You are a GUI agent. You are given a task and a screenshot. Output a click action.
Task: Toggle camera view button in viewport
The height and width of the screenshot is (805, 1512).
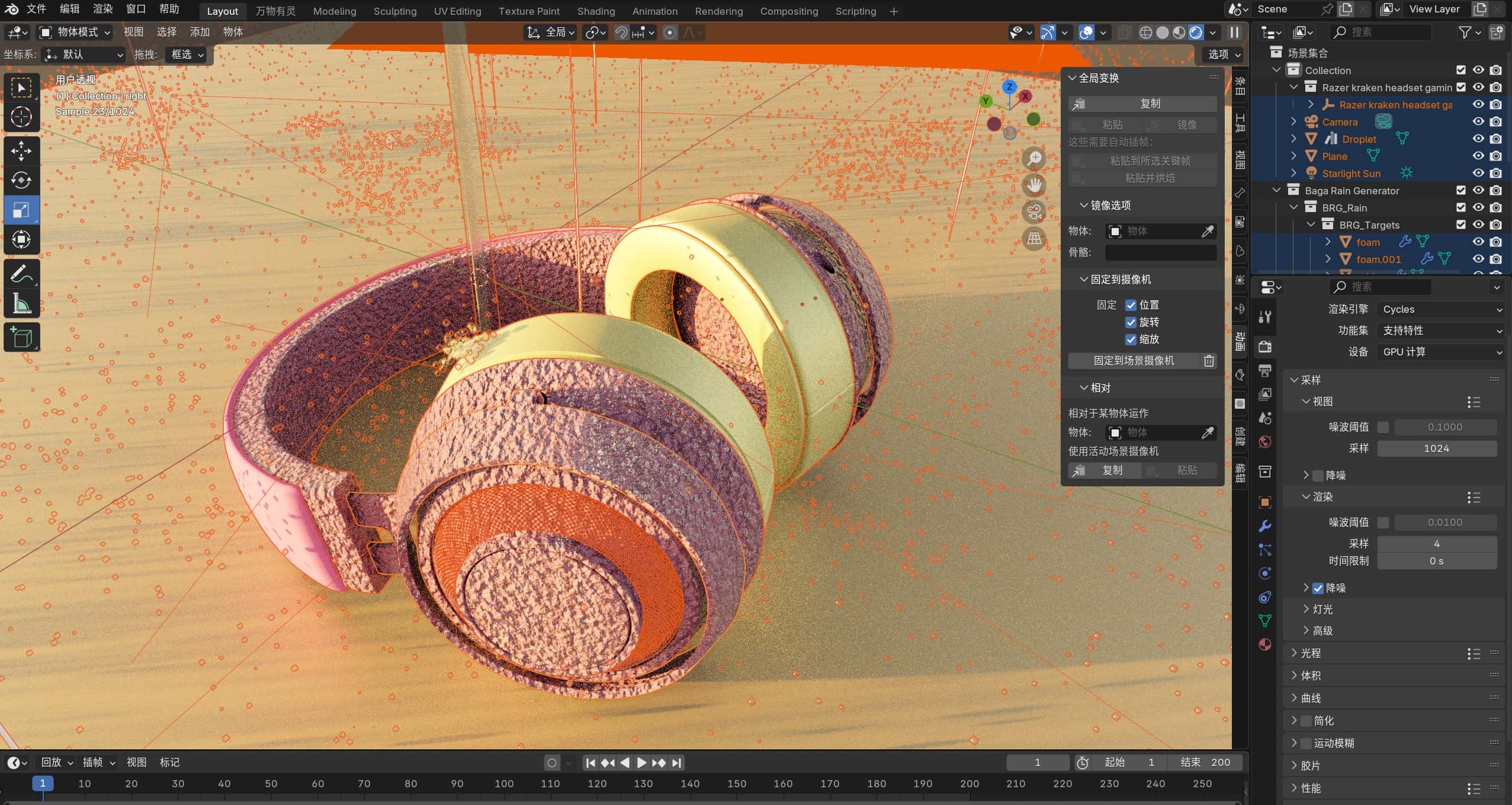click(1034, 212)
